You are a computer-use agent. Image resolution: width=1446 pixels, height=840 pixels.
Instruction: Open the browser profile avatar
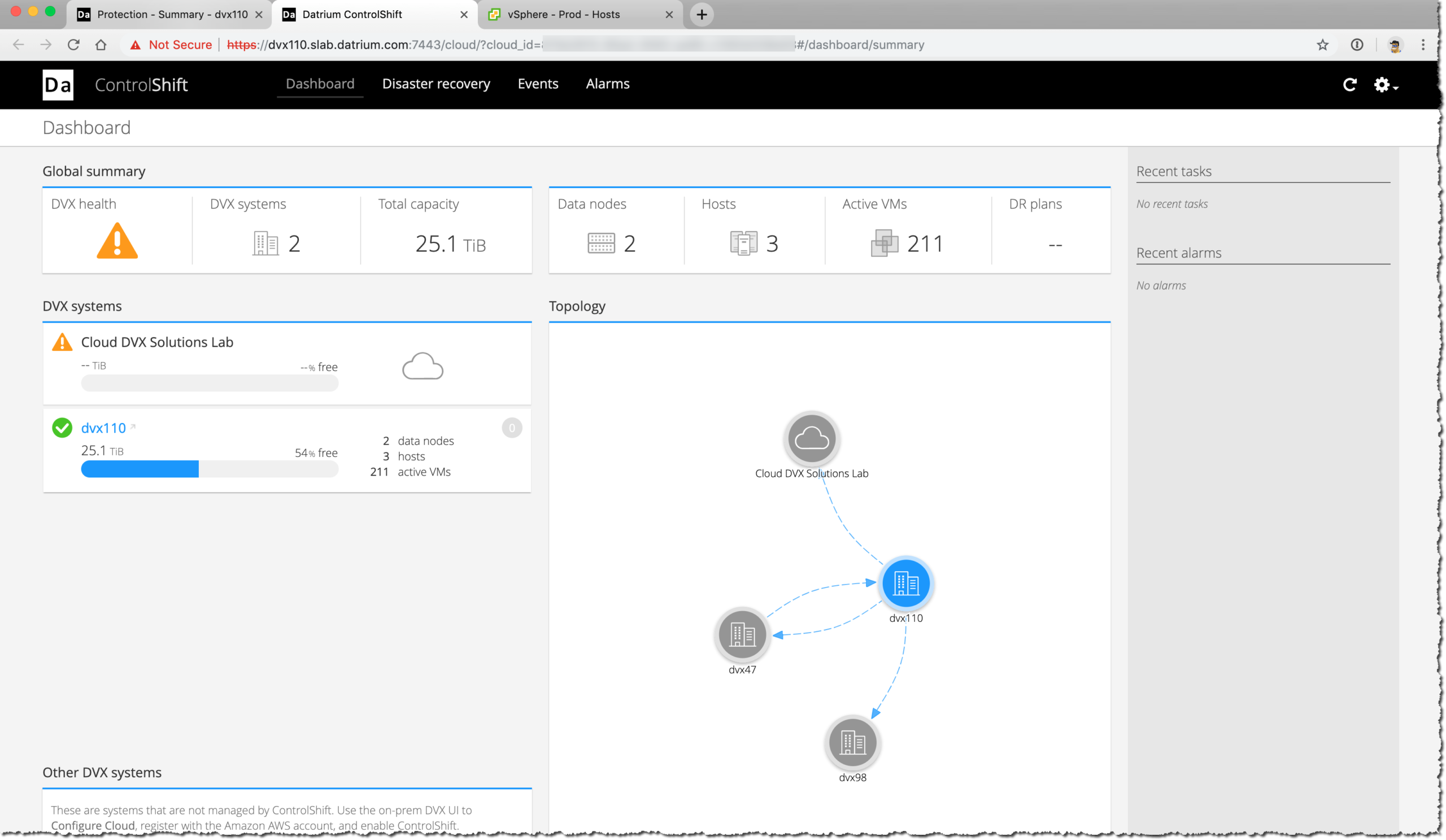(x=1395, y=45)
